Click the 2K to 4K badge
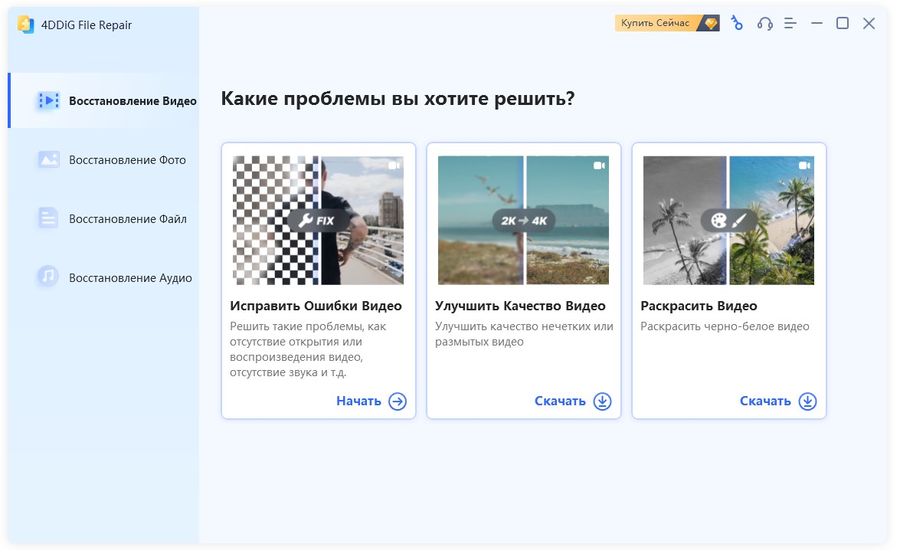The width and height of the screenshot is (900, 557). point(523,221)
